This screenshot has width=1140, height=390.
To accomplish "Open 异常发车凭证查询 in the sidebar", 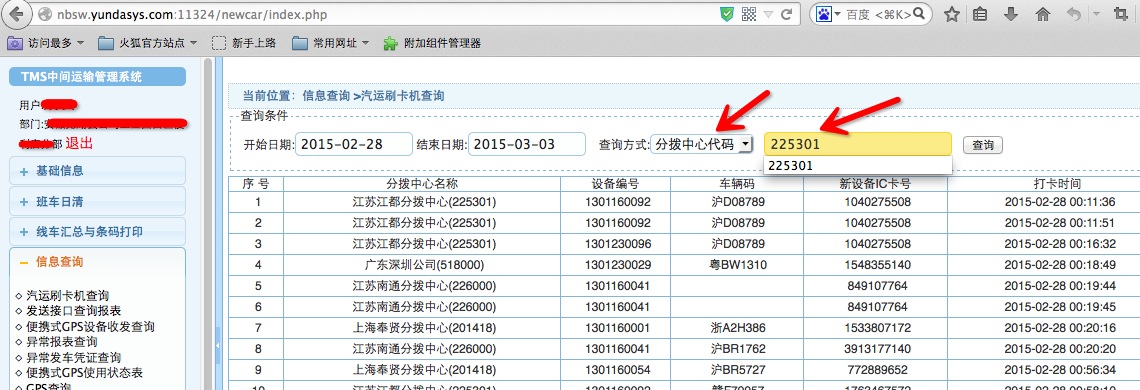I will pos(73,357).
